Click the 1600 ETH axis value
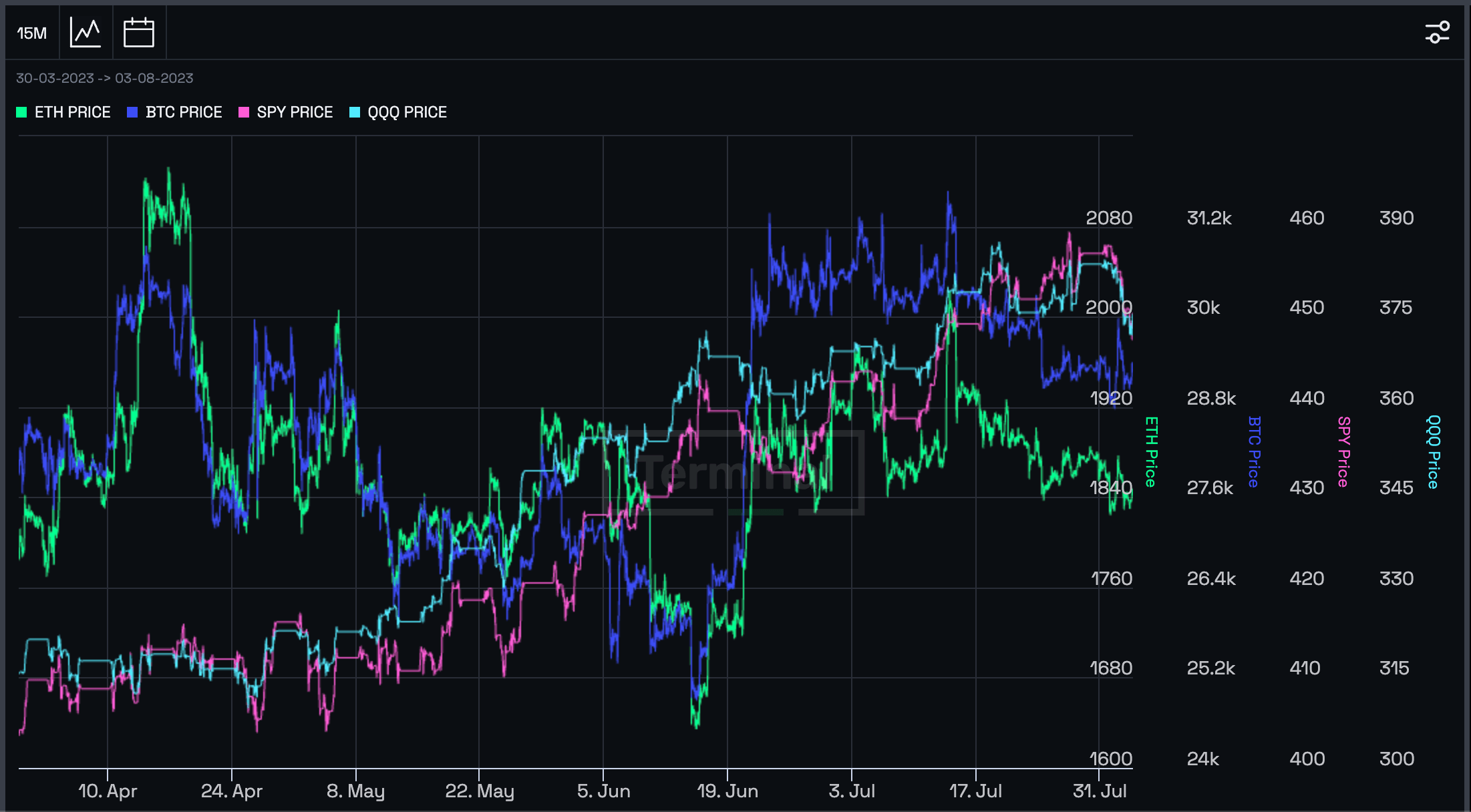Screen dimensions: 1471x812 [1111, 759]
